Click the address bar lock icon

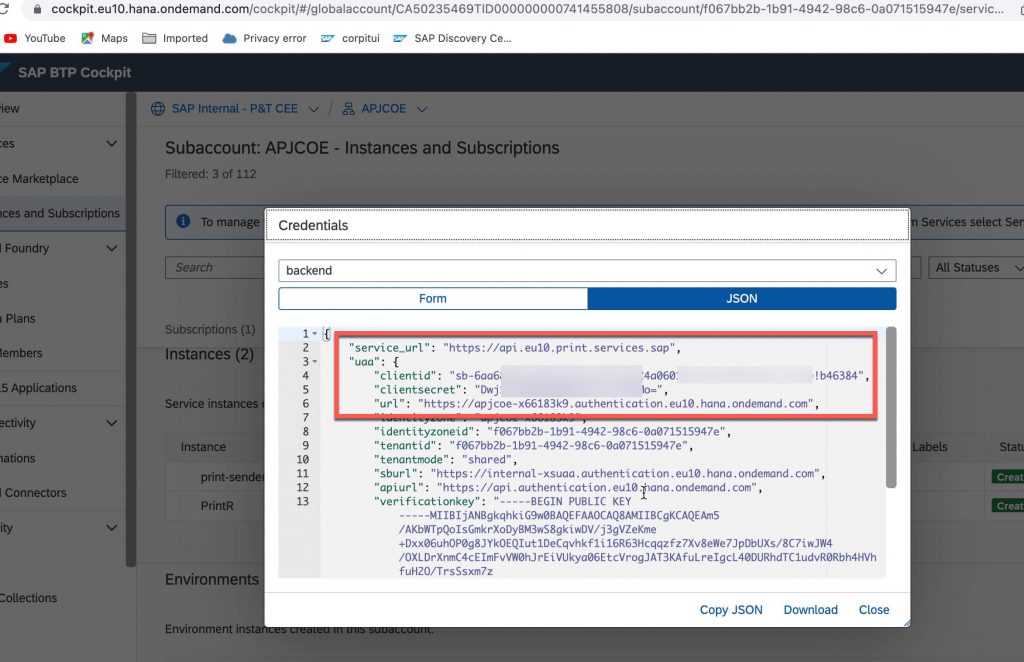(37, 9)
